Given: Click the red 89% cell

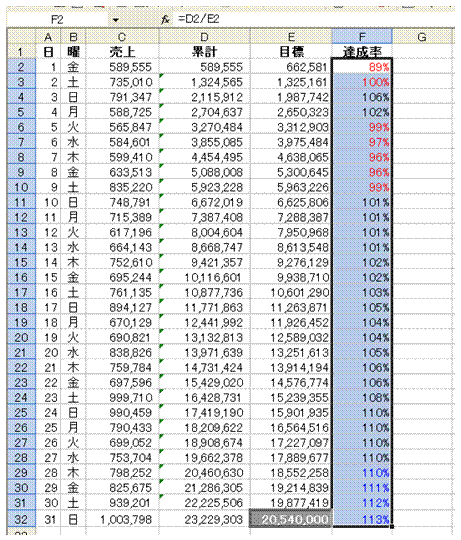Looking at the screenshot, I should click(362, 67).
